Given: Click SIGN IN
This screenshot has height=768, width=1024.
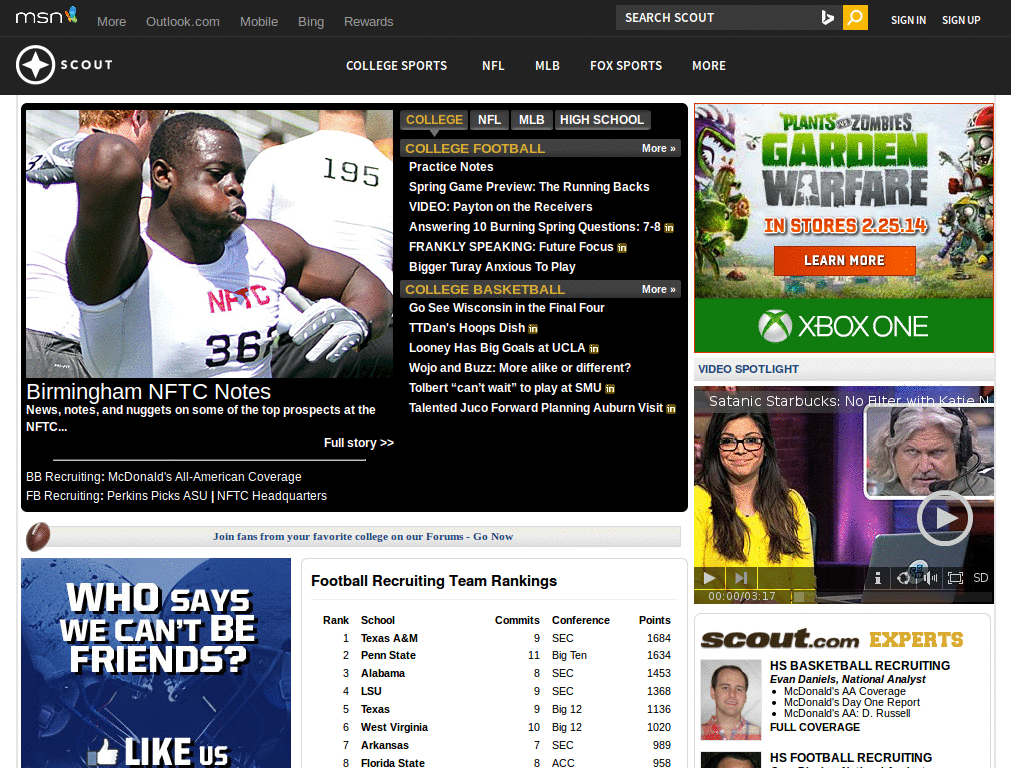Looking at the screenshot, I should point(908,20).
